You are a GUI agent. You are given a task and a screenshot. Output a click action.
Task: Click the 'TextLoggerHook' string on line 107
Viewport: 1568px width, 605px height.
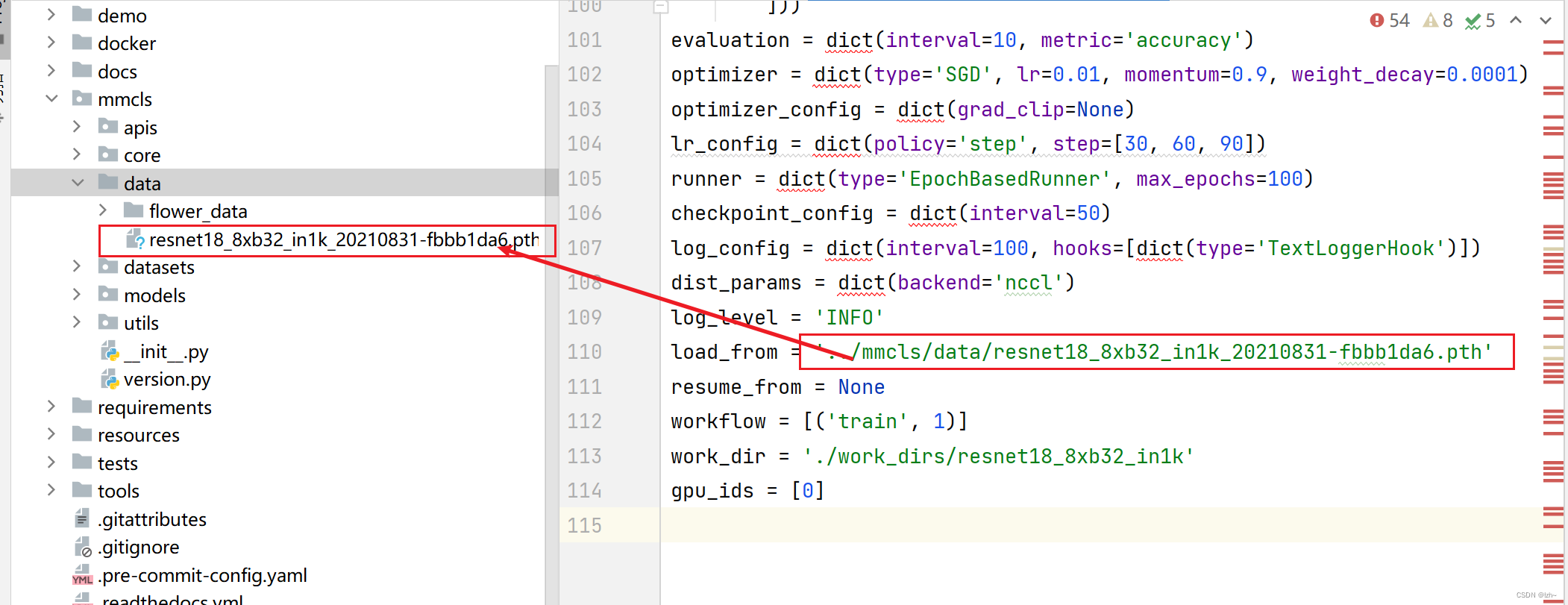point(1351,248)
